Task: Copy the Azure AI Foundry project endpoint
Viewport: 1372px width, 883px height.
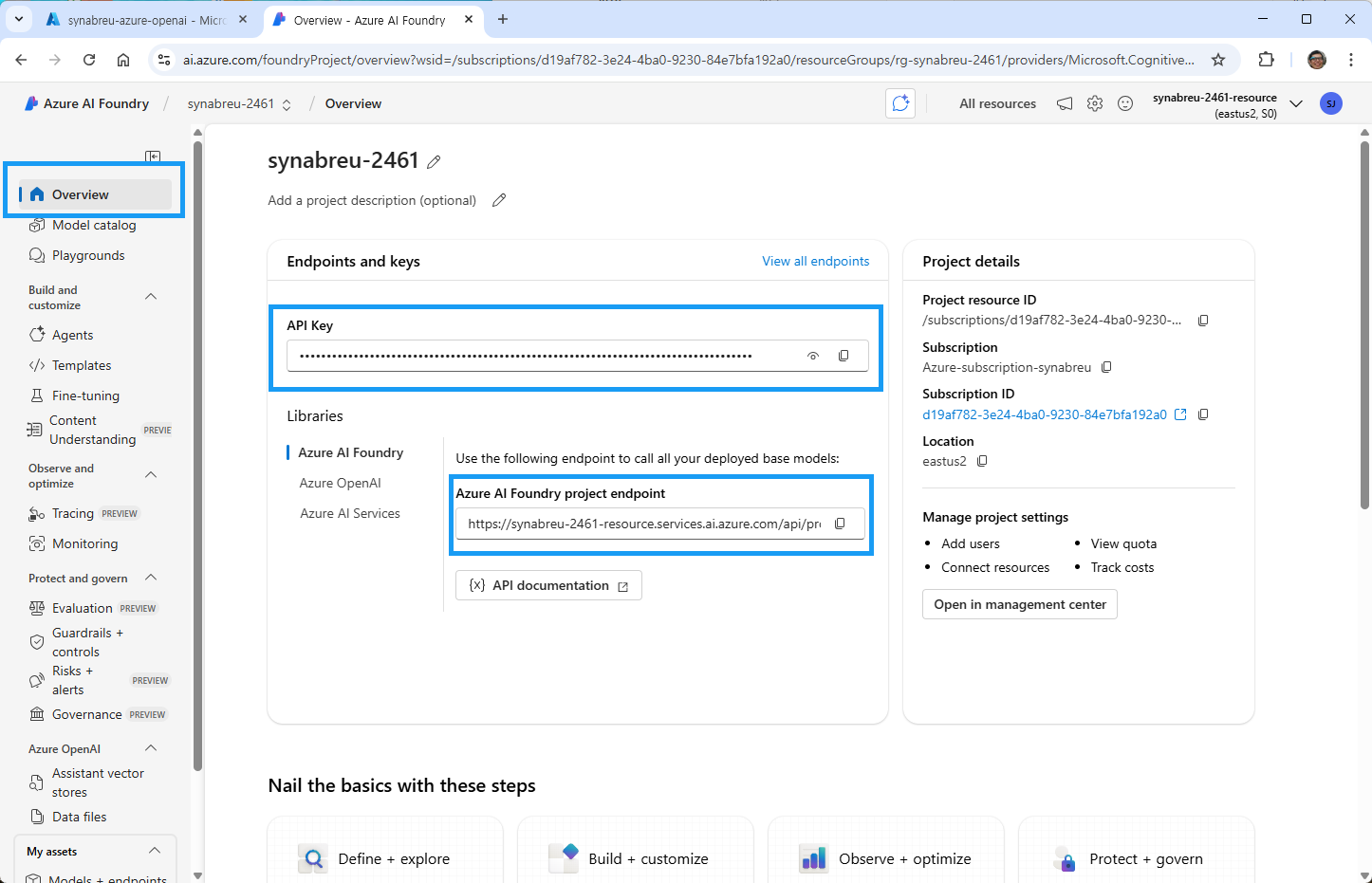Action: pyautogui.click(x=840, y=524)
